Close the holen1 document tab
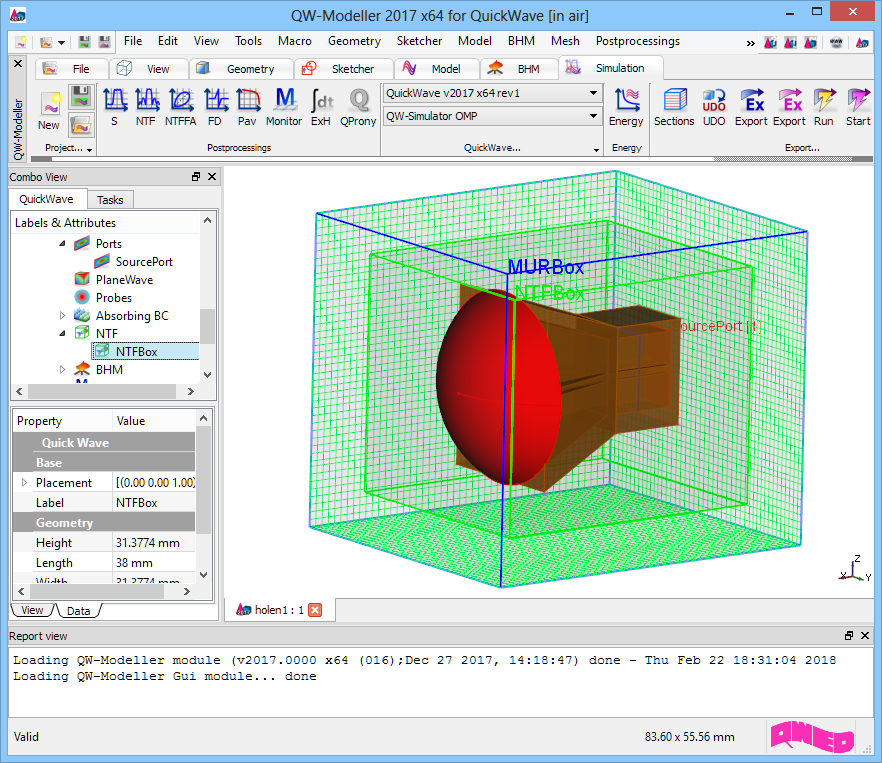 pos(315,610)
